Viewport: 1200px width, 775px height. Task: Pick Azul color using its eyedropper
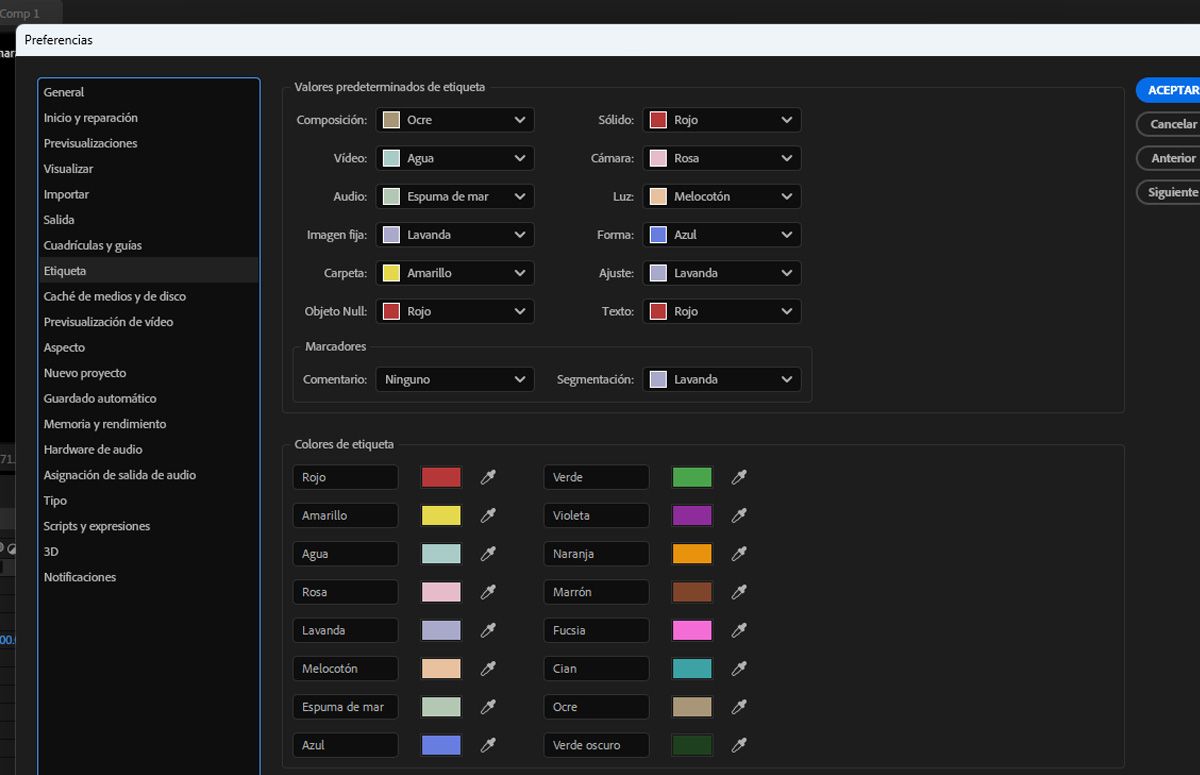[x=488, y=745]
